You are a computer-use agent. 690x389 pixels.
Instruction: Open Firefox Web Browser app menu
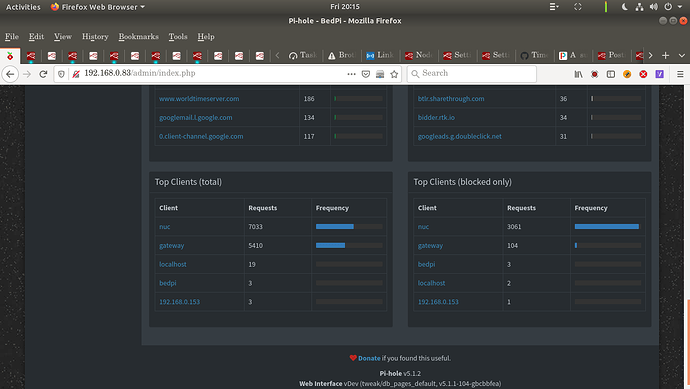pyautogui.click(x=98, y=7)
